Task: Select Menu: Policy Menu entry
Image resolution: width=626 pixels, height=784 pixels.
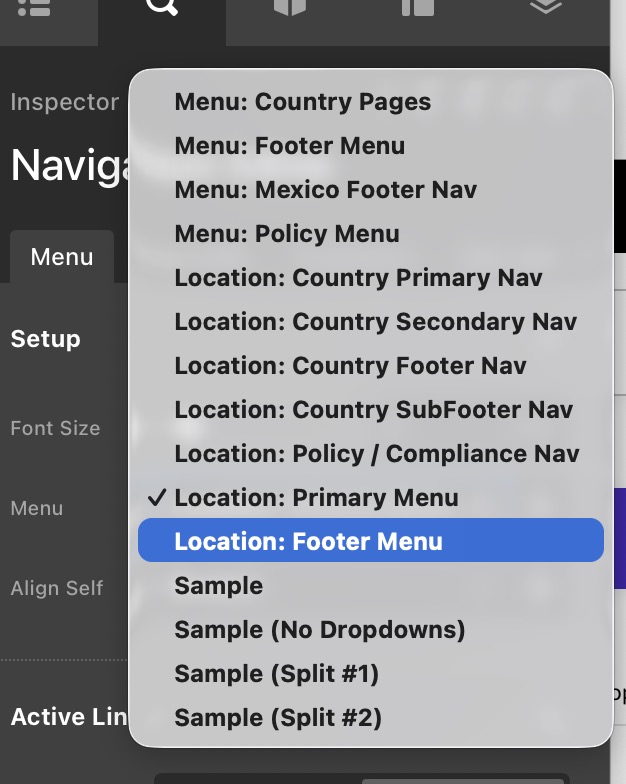Action: tap(370, 234)
